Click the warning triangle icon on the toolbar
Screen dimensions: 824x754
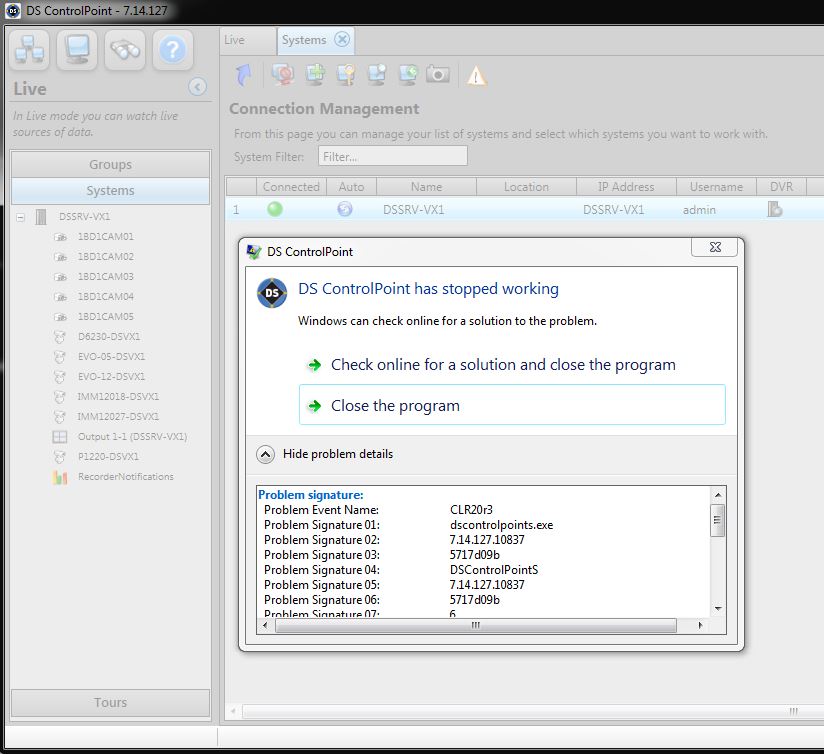point(477,74)
